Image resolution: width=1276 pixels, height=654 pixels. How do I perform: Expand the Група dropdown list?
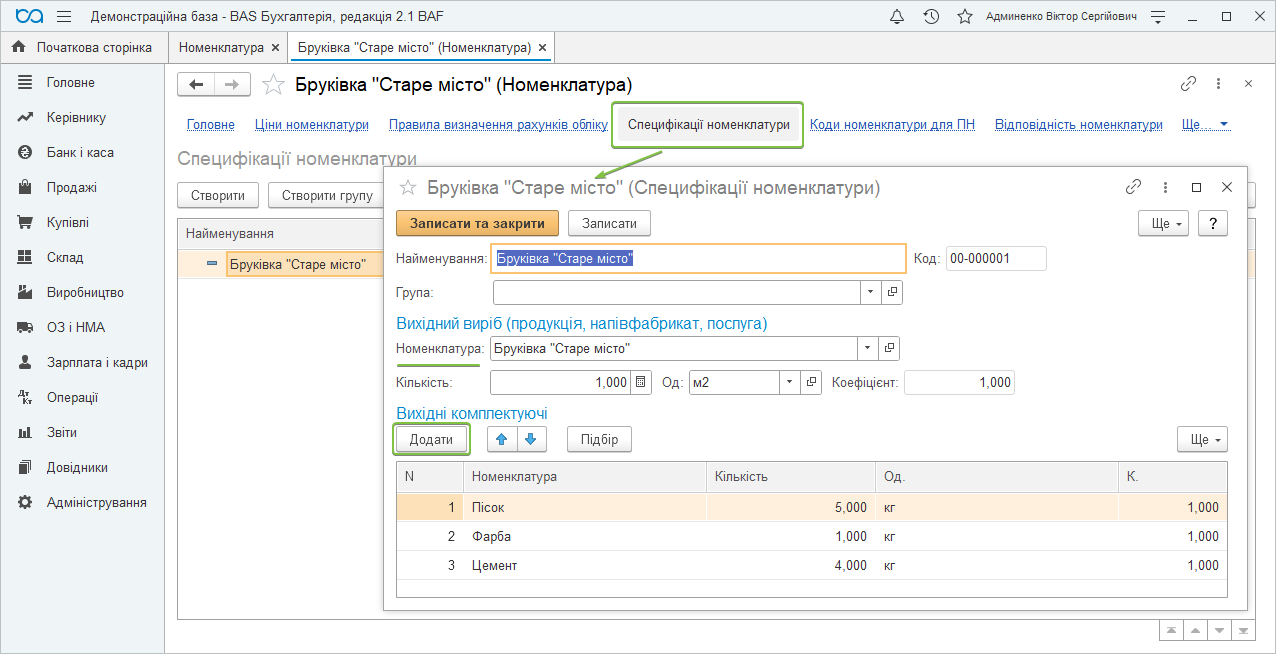pyautogui.click(x=869, y=292)
